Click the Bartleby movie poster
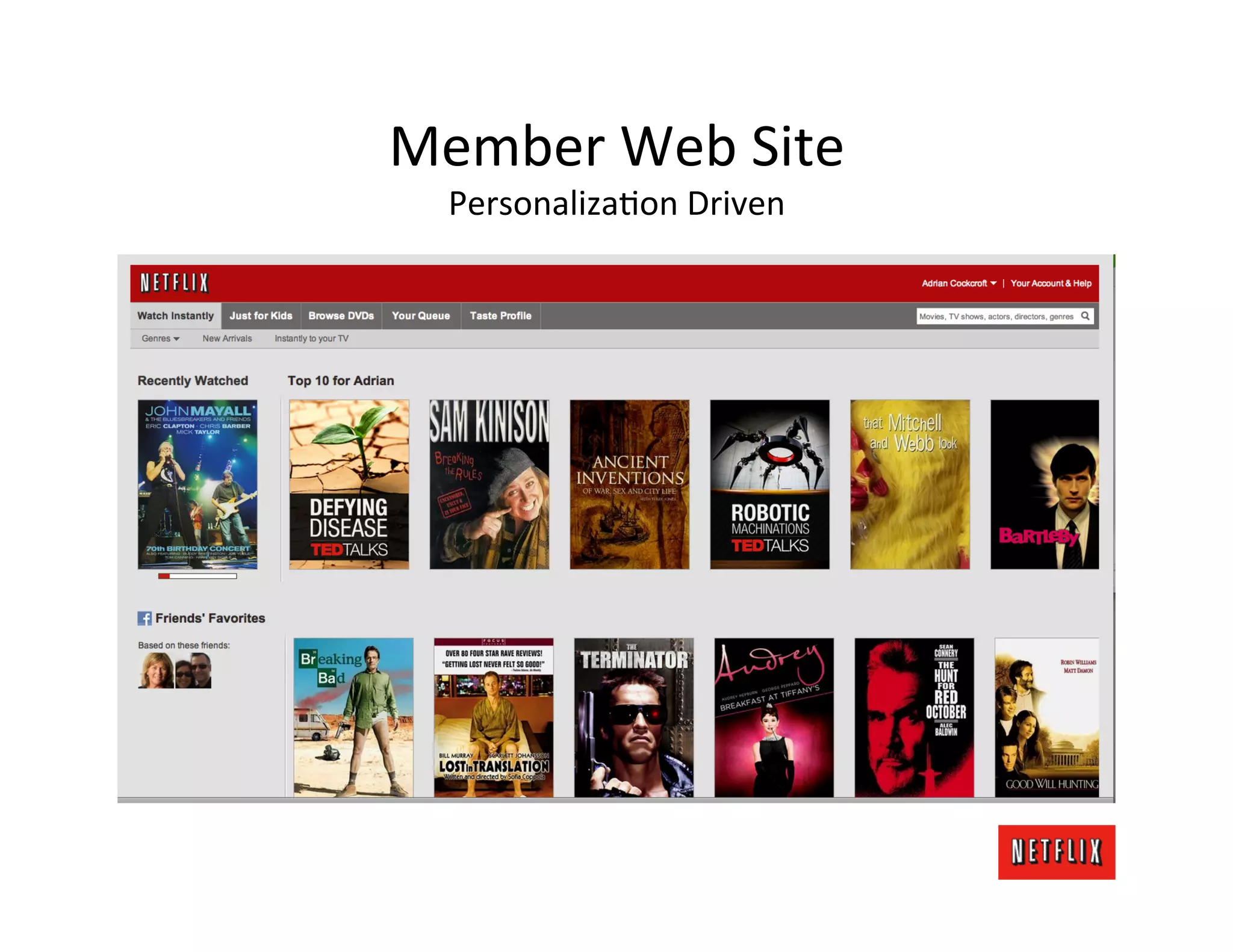 (x=1045, y=484)
